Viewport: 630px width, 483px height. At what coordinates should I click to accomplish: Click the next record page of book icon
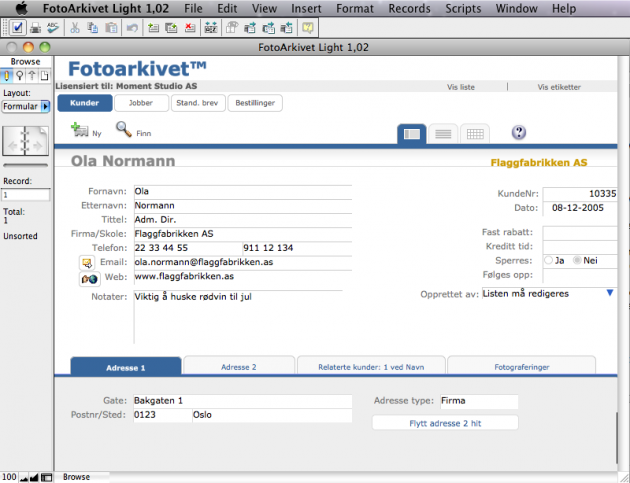(x=37, y=141)
